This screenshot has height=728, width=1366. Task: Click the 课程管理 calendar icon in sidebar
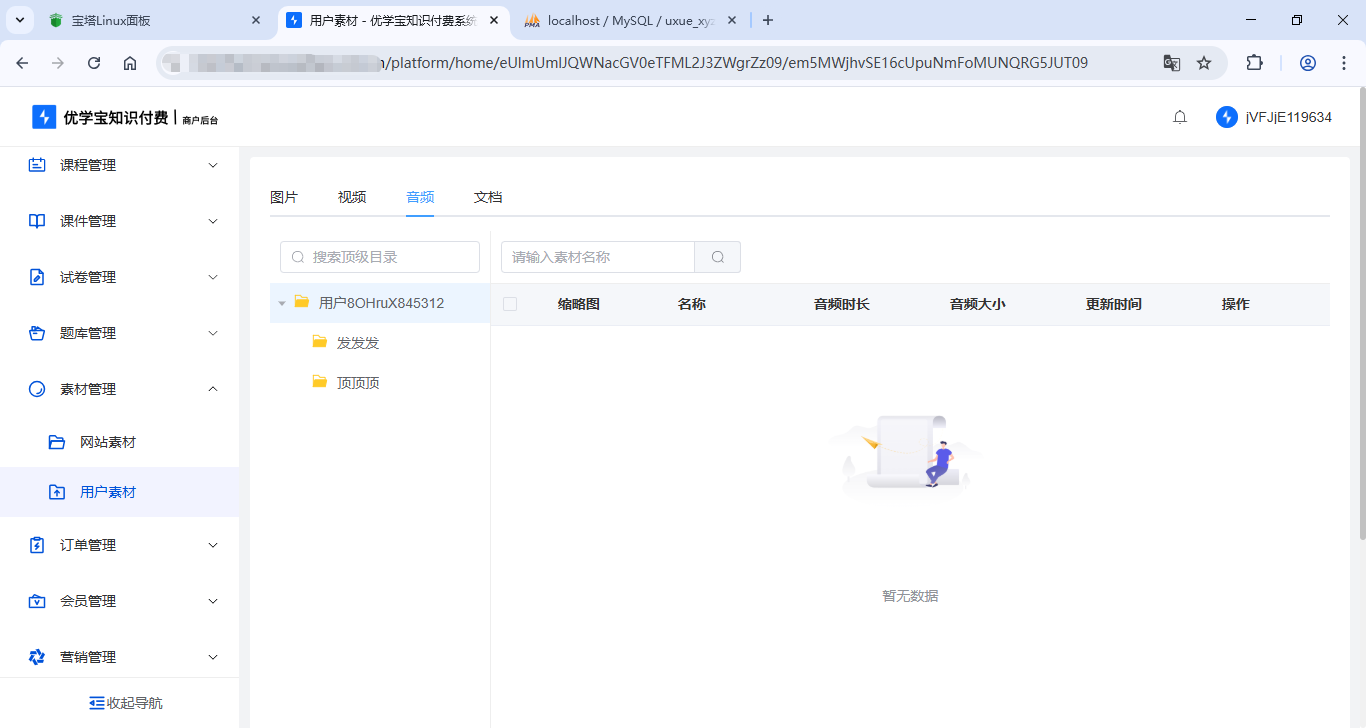coord(36,164)
